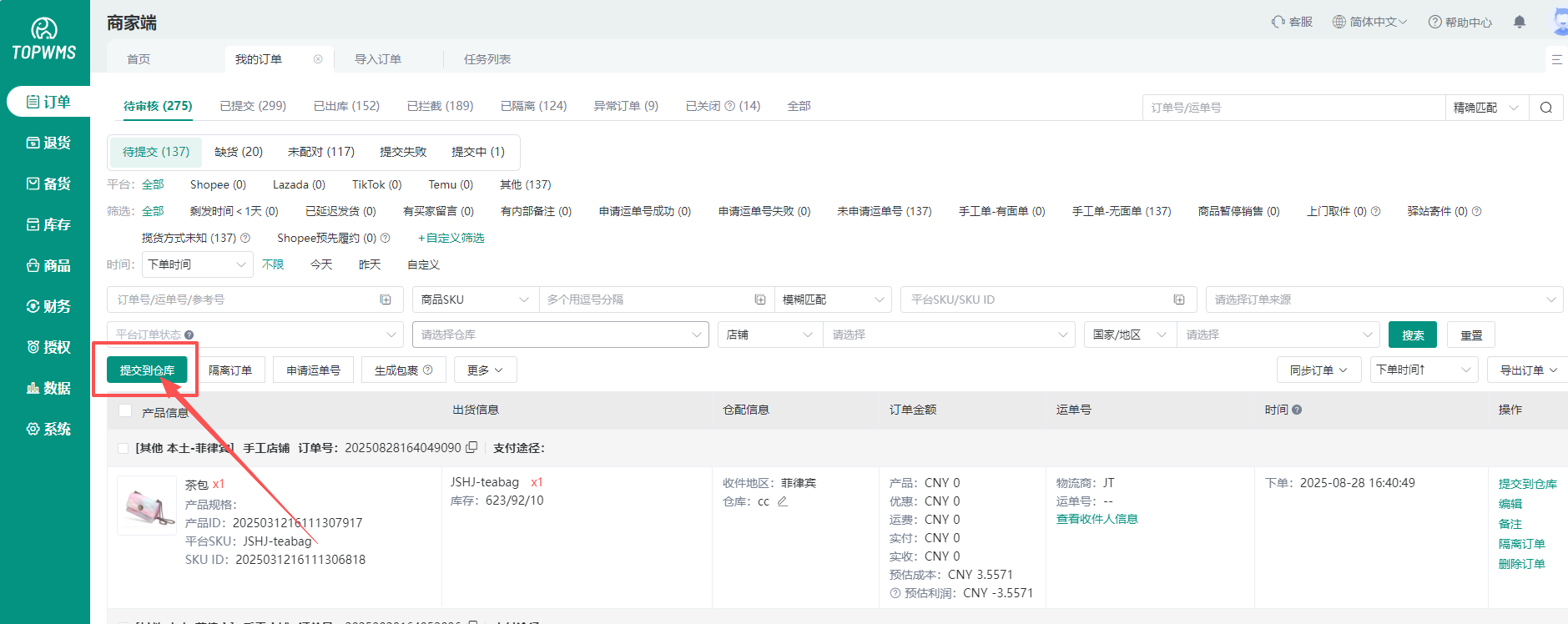This screenshot has height=624, width=1568.
Task: Click the notification bell icon
Action: pyautogui.click(x=1520, y=23)
